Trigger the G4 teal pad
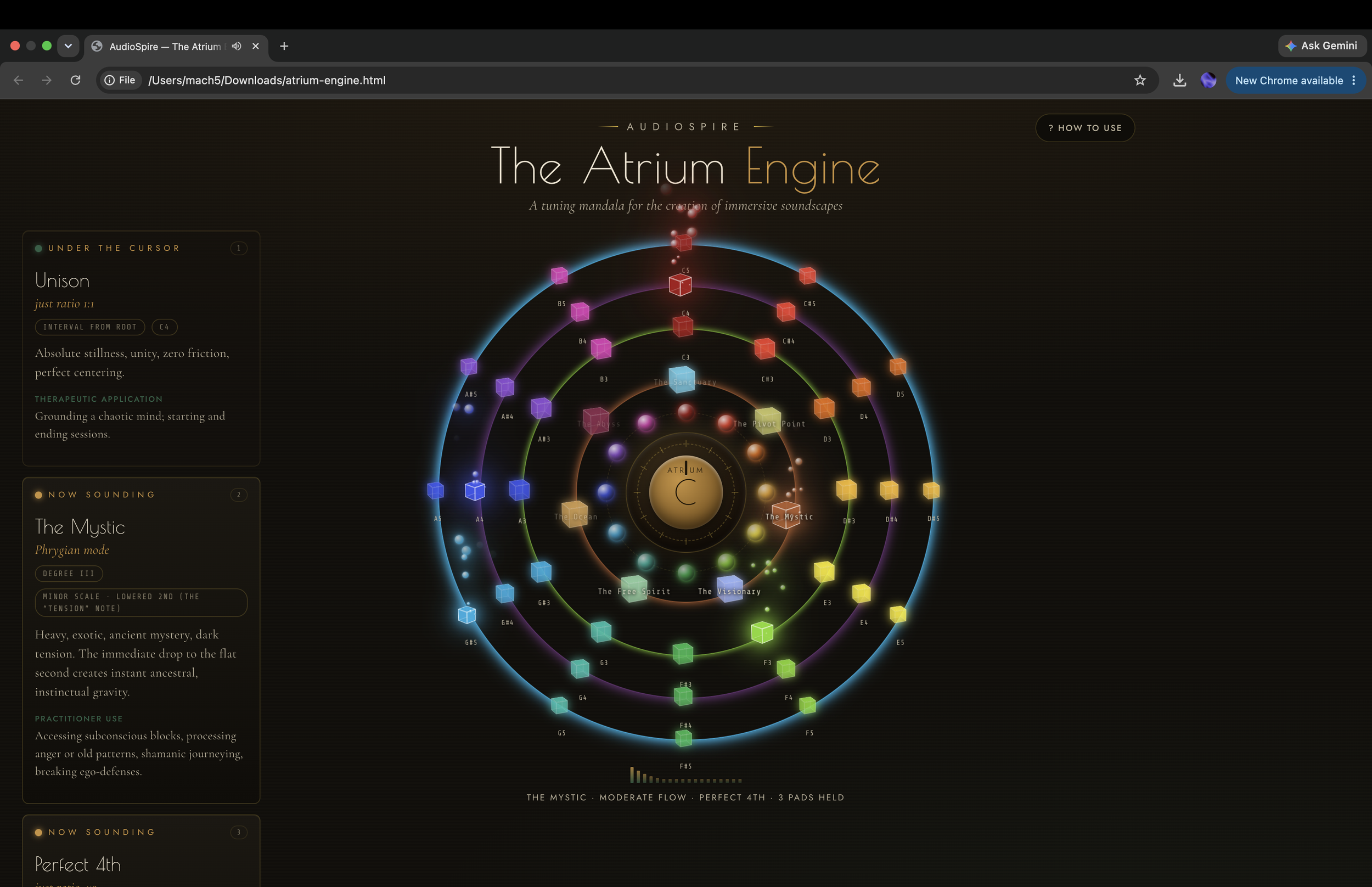 coord(580,669)
